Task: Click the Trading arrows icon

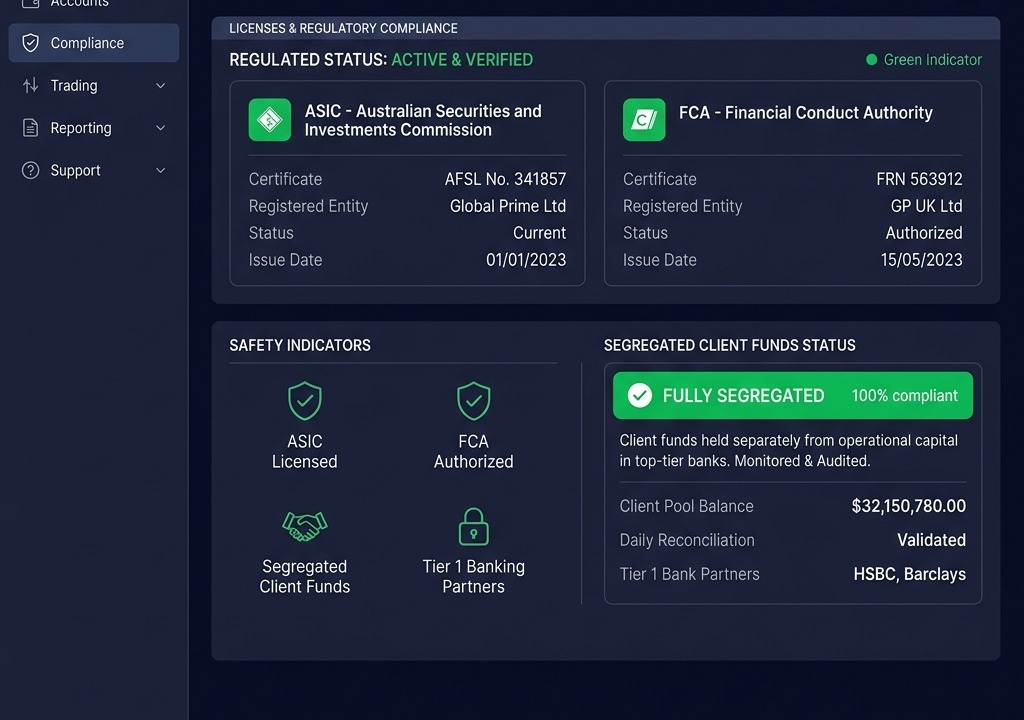Action: pos(30,86)
